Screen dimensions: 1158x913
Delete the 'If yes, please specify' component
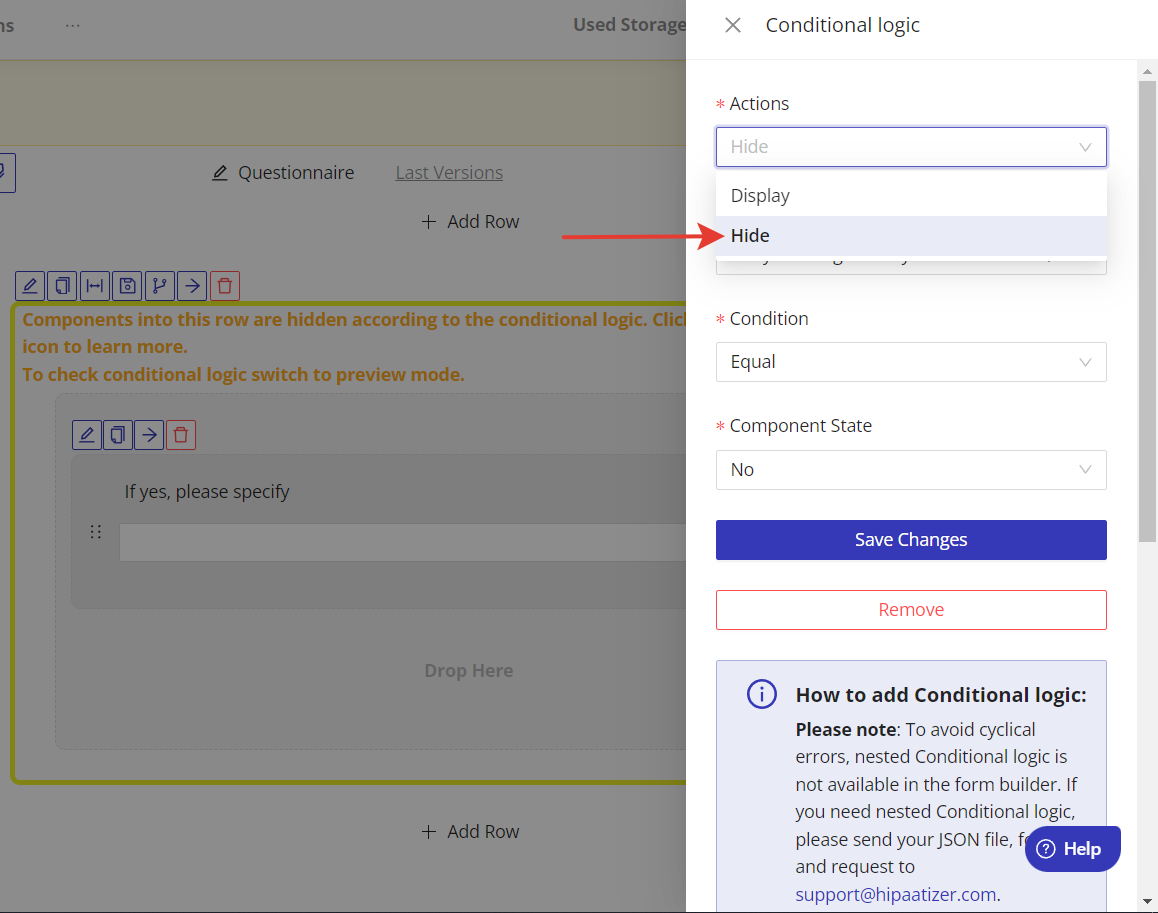click(181, 435)
